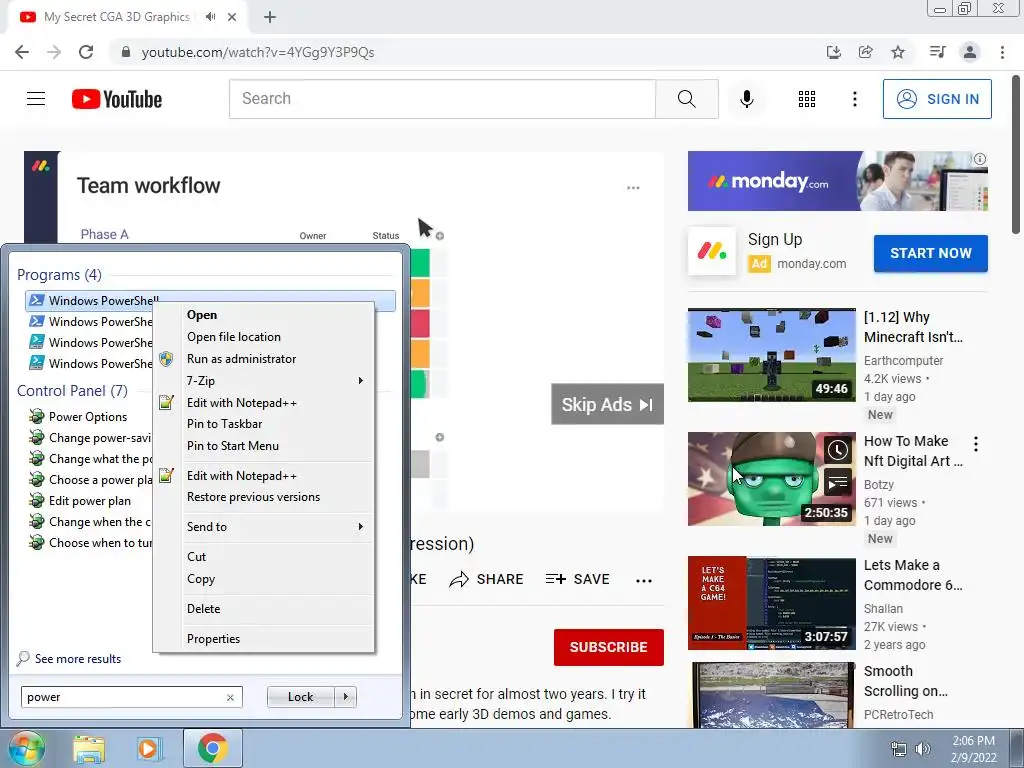Click the ad info icon on monday banner
Screen dimensions: 1024x768
(980, 159)
